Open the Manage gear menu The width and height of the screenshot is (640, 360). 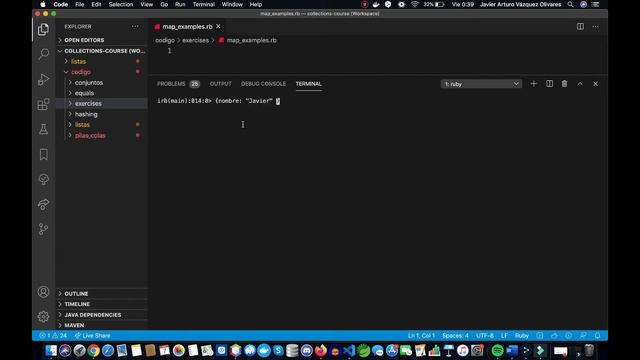point(43,316)
